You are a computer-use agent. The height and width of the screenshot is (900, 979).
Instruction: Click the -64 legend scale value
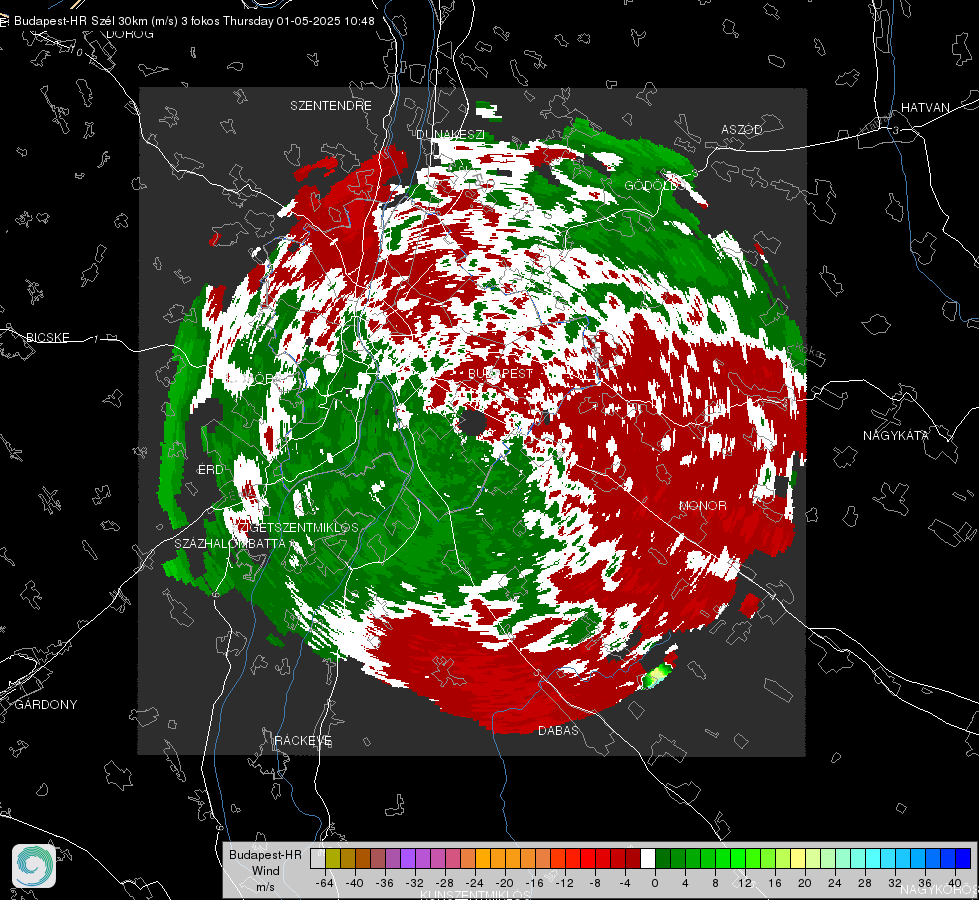click(x=325, y=883)
